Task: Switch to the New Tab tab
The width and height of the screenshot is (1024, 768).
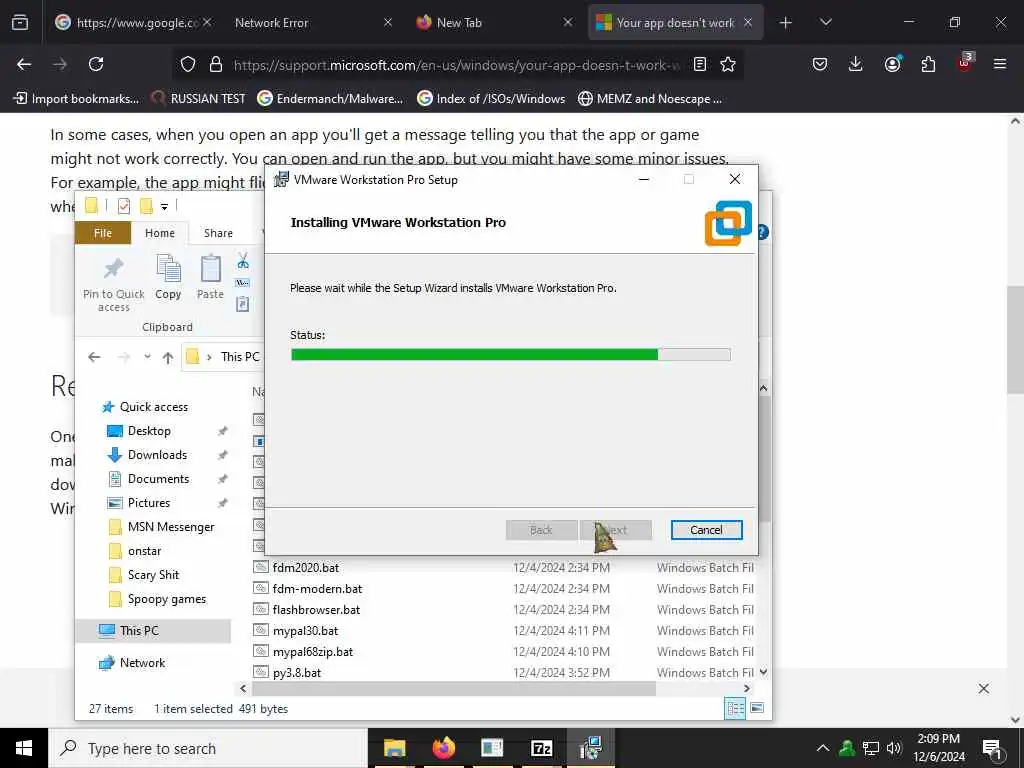Action: (x=494, y=23)
